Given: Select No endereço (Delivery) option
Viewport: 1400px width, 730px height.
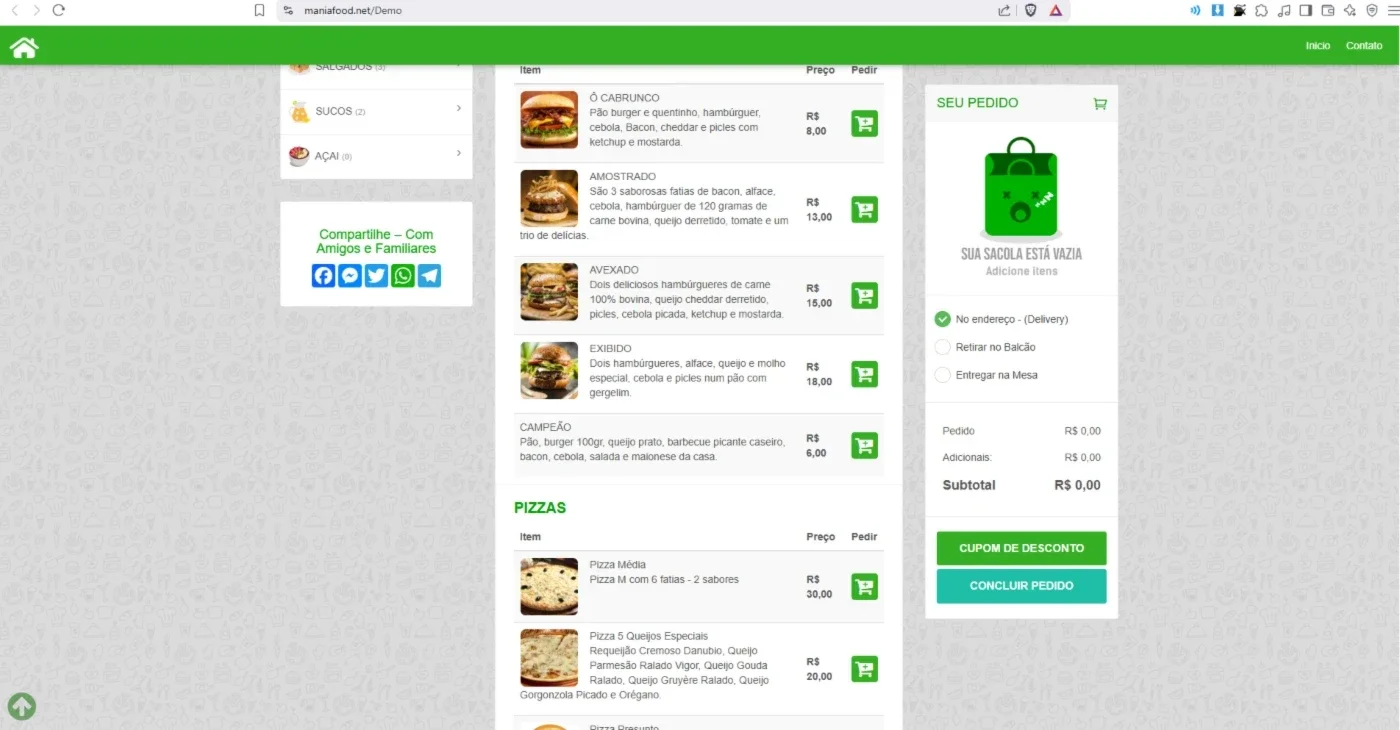Looking at the screenshot, I should point(942,319).
